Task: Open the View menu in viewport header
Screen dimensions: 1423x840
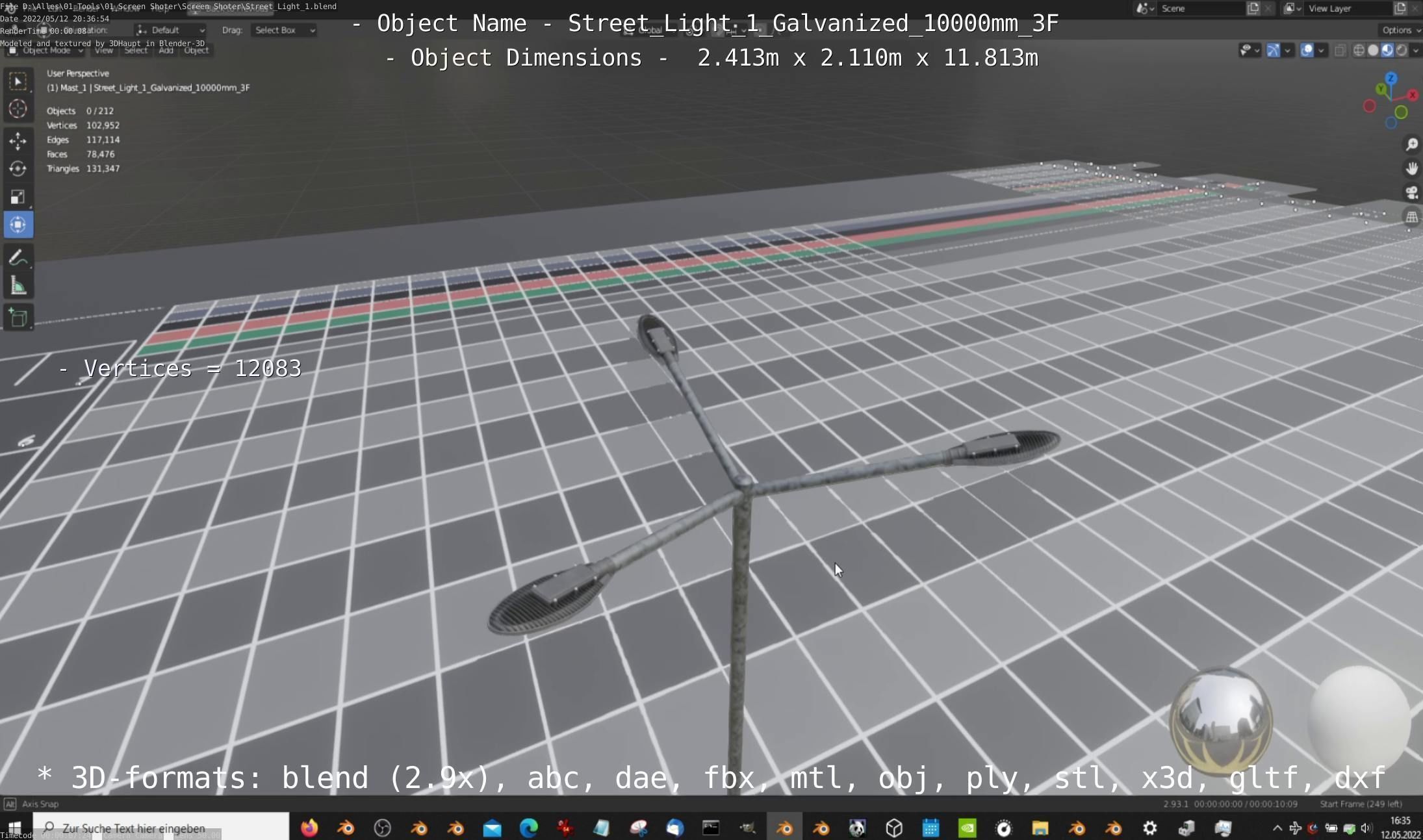Action: pos(104,50)
